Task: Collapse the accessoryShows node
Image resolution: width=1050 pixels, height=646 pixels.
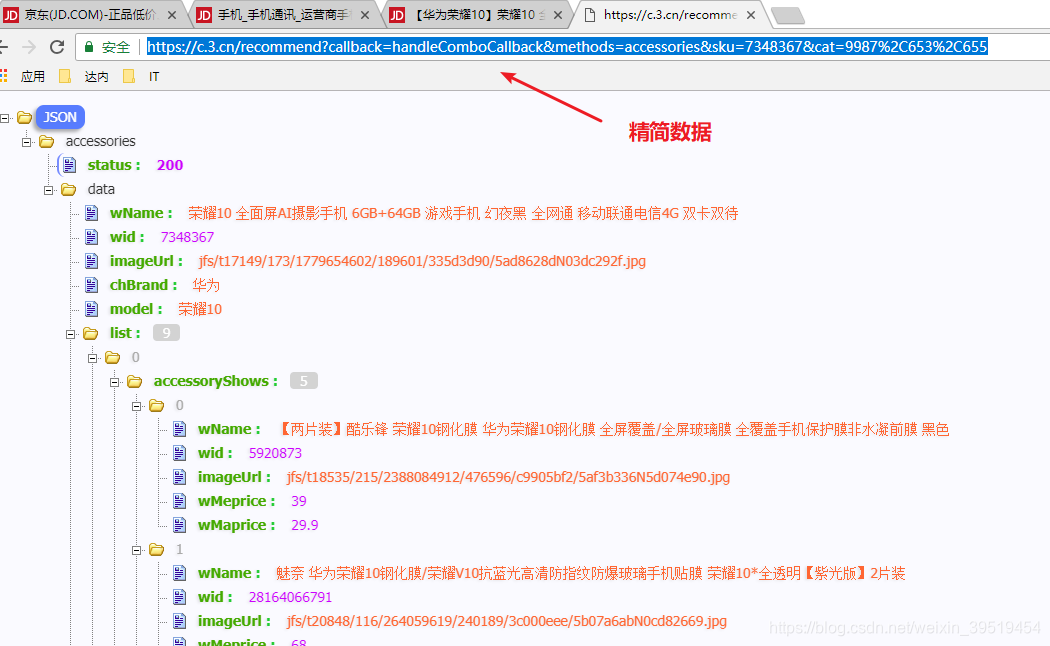Action: point(115,382)
